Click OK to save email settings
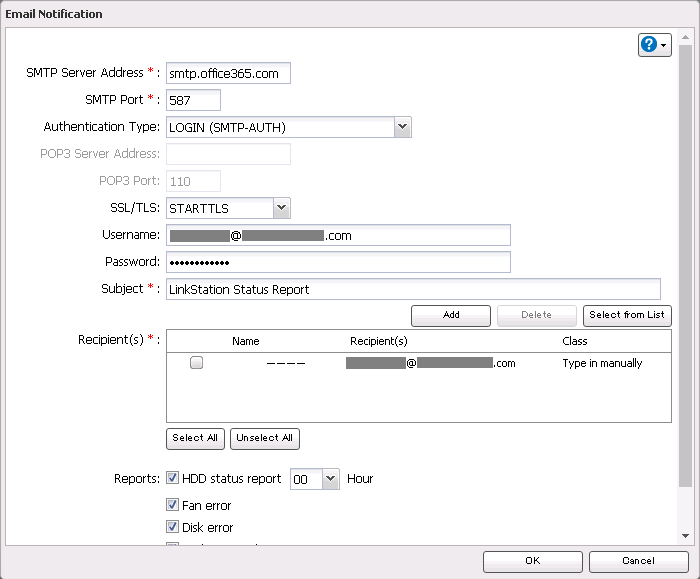Viewport: 700px width, 579px height. tap(533, 561)
